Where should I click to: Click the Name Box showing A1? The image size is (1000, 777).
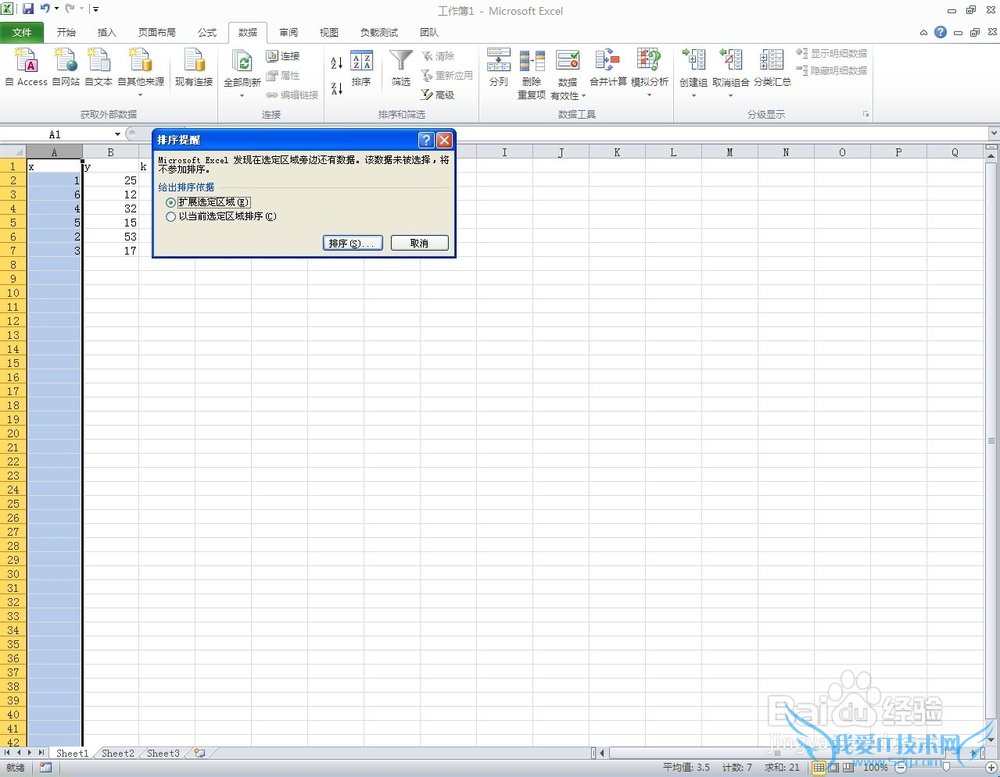tap(56, 134)
